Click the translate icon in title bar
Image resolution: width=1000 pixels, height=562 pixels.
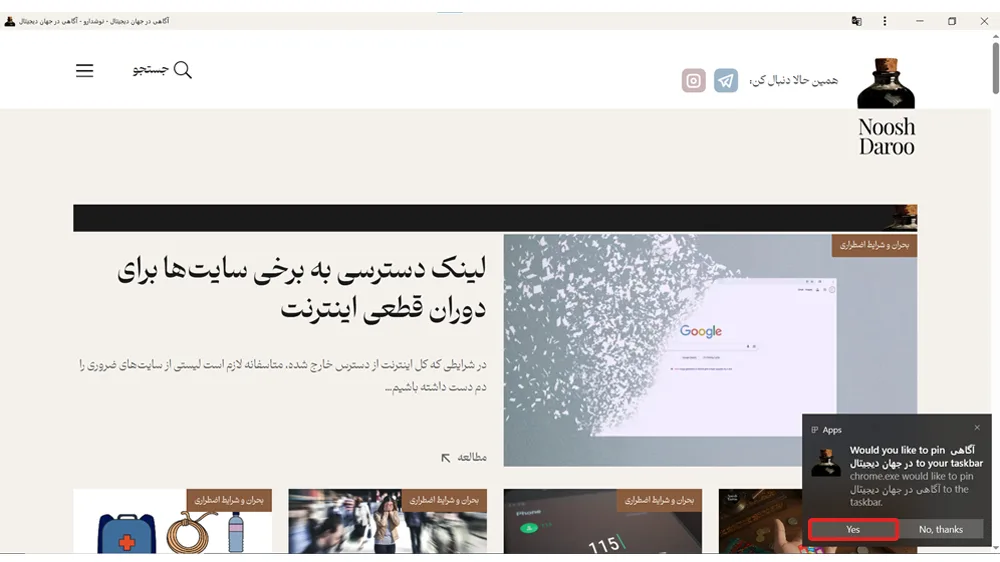(857, 21)
